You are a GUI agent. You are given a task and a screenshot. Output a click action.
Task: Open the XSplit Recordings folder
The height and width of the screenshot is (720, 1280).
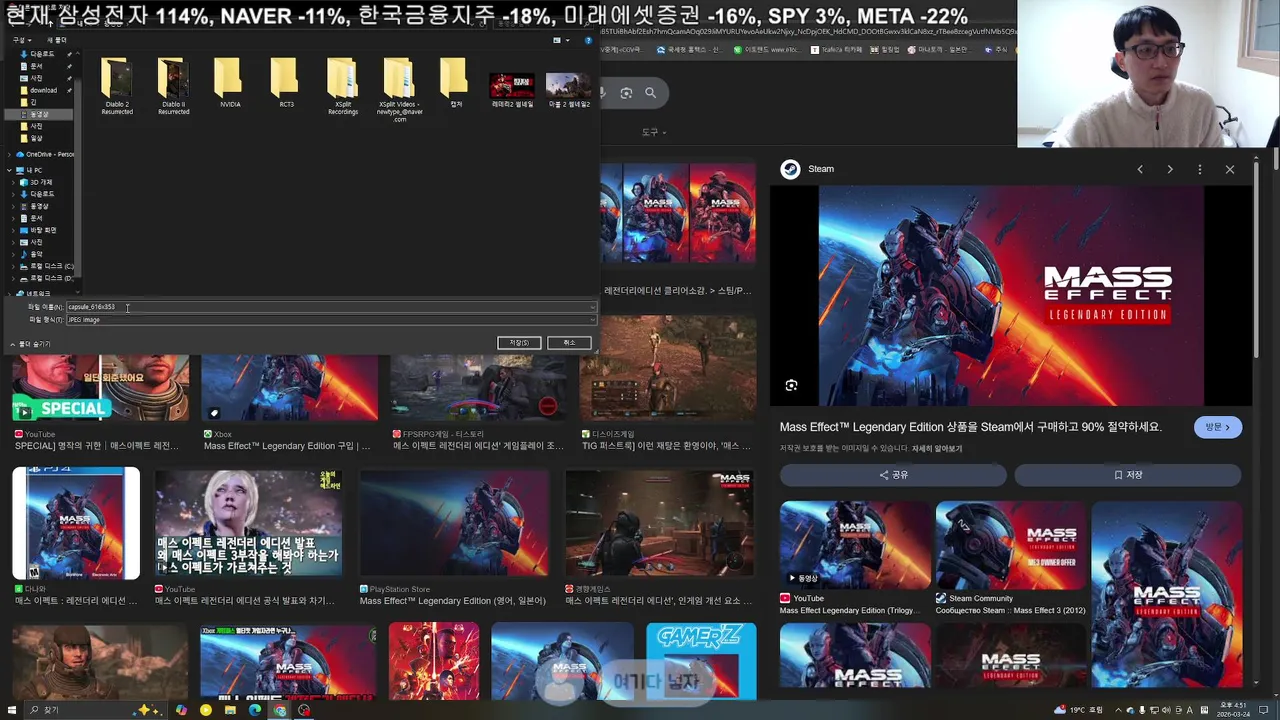pyautogui.click(x=343, y=87)
